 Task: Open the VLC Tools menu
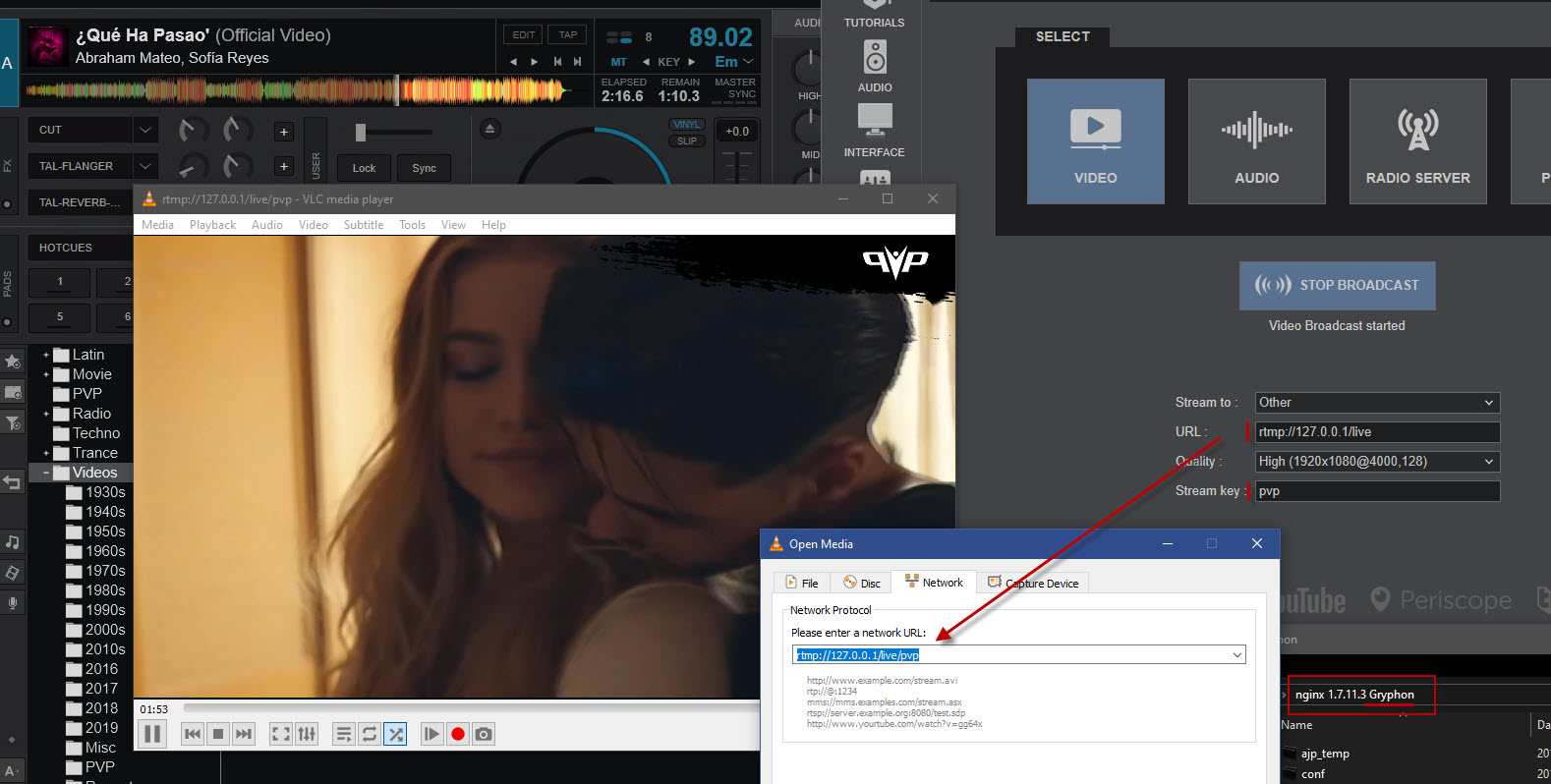412,225
